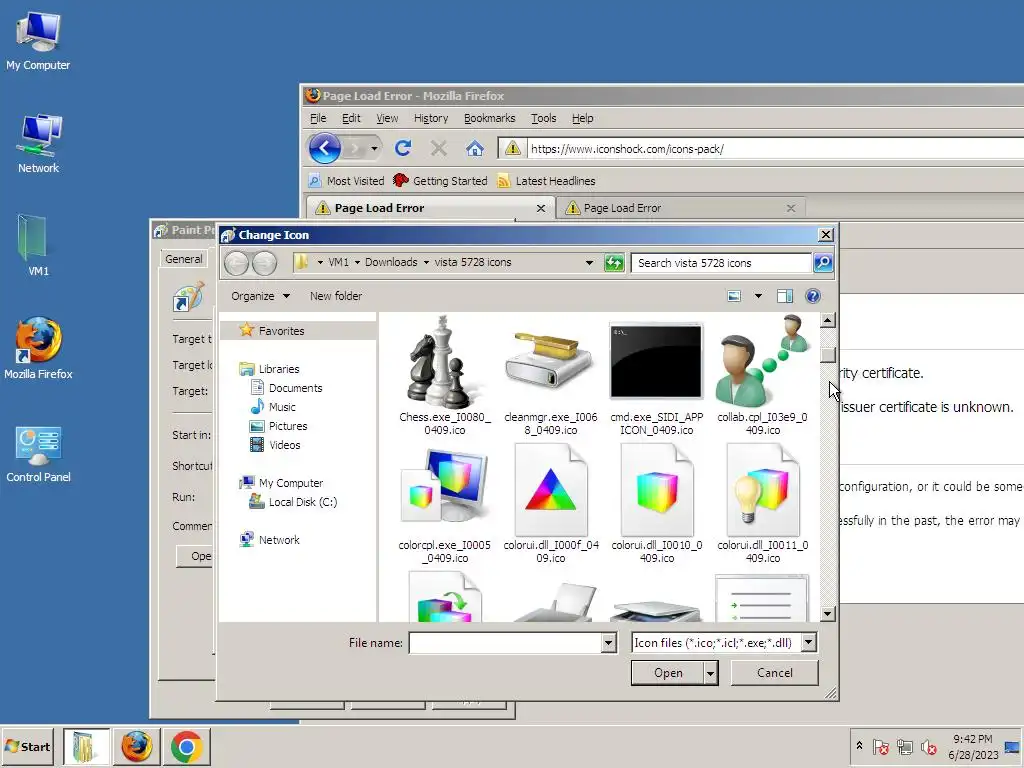Open Firefox View menu

[387, 118]
